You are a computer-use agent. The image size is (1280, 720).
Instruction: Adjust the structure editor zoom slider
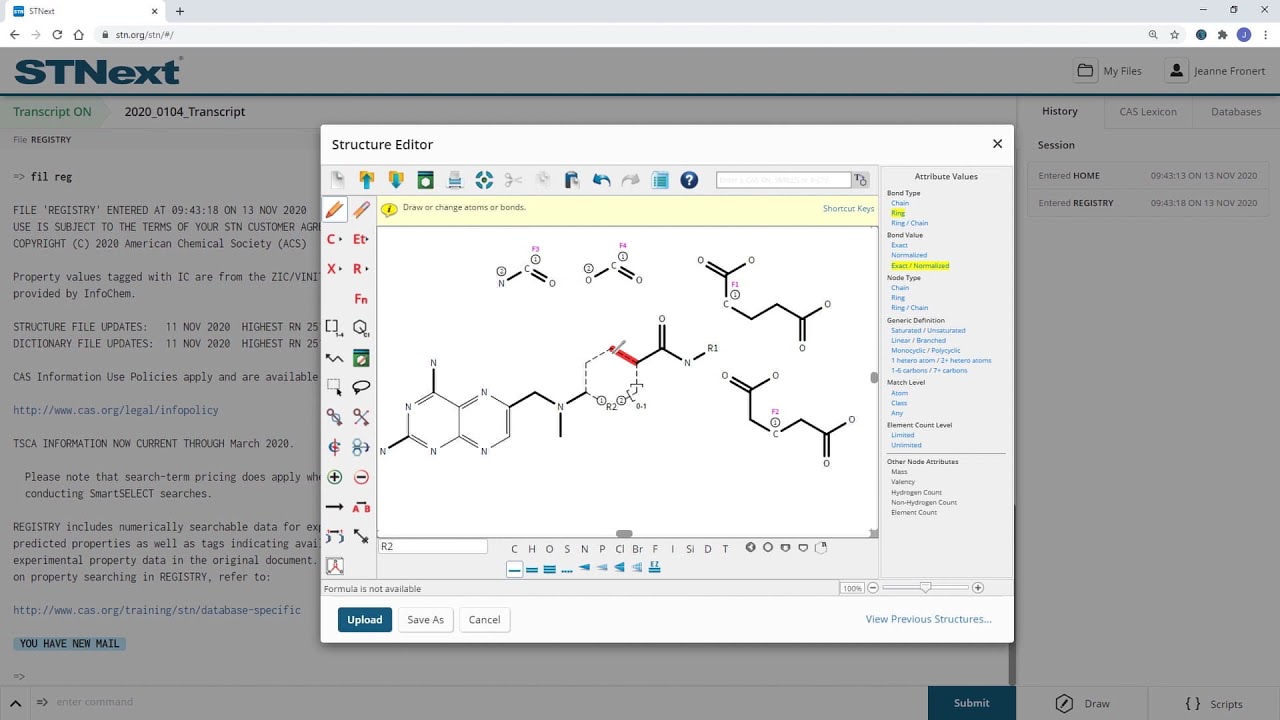click(x=926, y=588)
